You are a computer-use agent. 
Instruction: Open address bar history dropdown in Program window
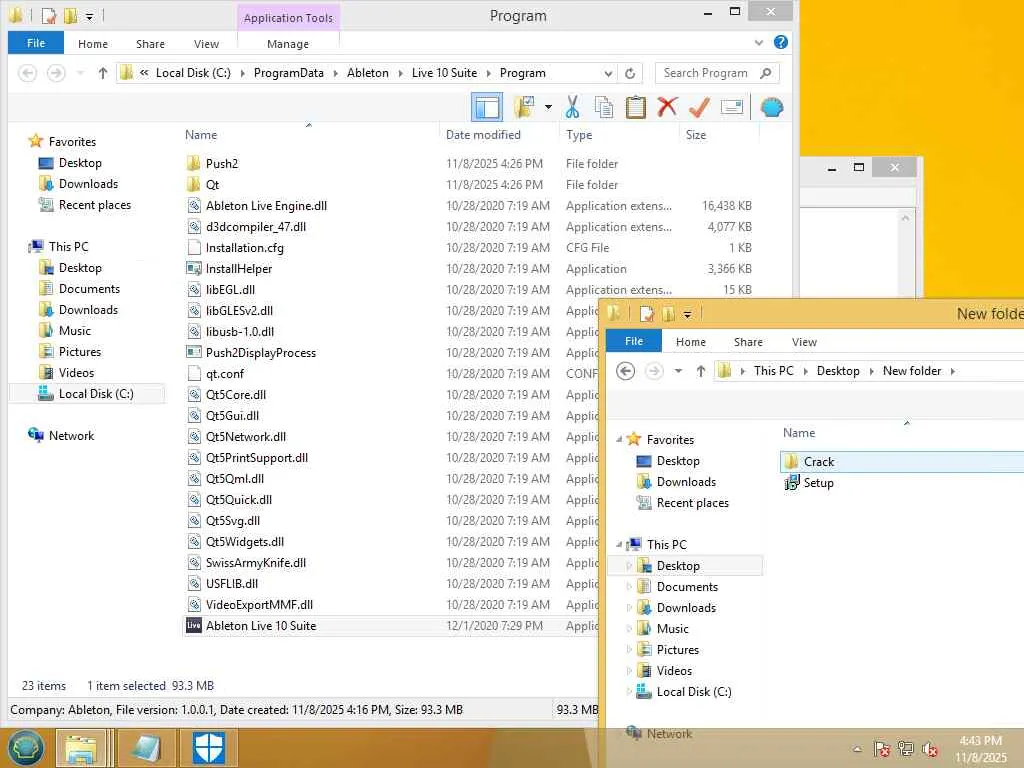(608, 73)
